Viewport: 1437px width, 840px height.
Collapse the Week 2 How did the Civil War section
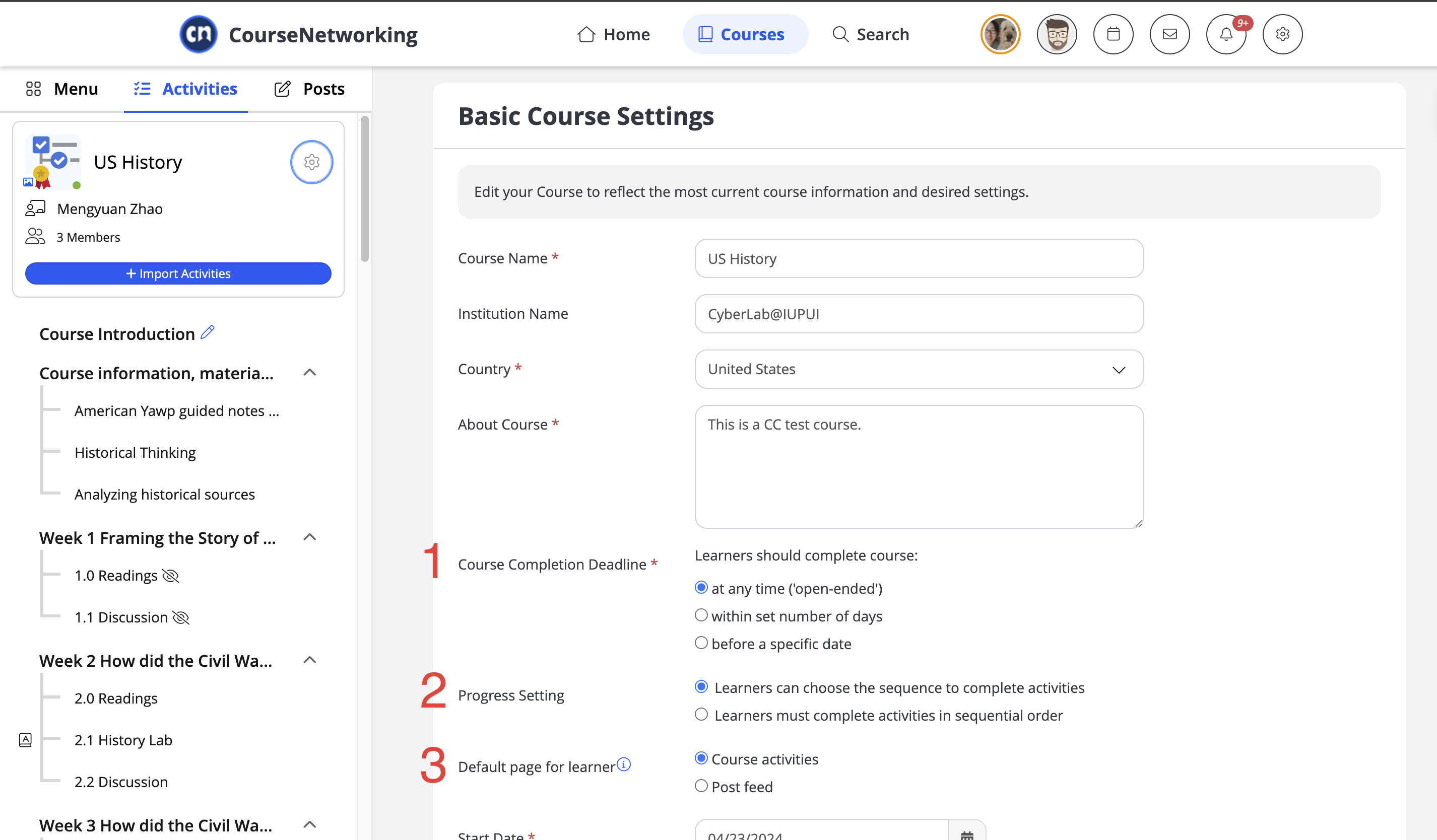310,661
